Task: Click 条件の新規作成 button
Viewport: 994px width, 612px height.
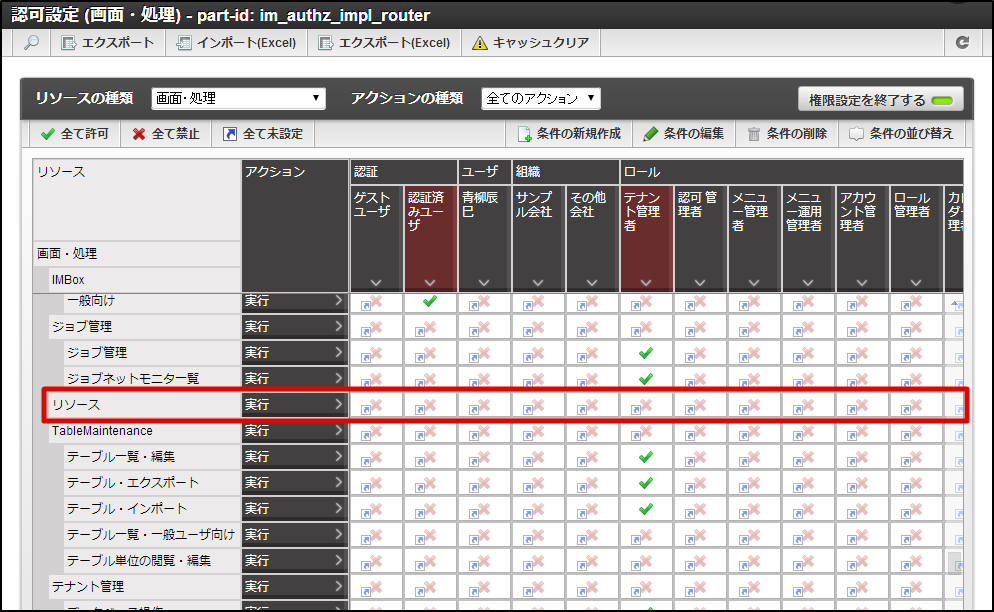Action: click(x=569, y=134)
